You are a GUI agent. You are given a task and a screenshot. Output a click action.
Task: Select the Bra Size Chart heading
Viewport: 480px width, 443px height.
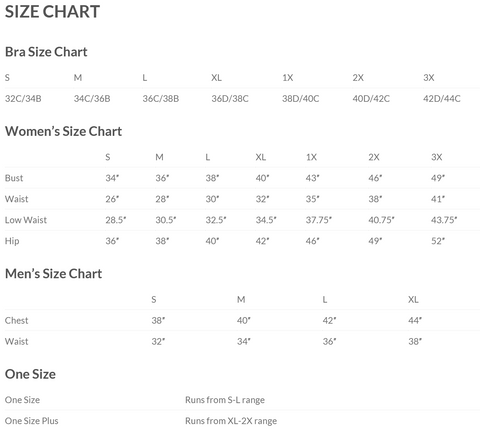pos(46,52)
